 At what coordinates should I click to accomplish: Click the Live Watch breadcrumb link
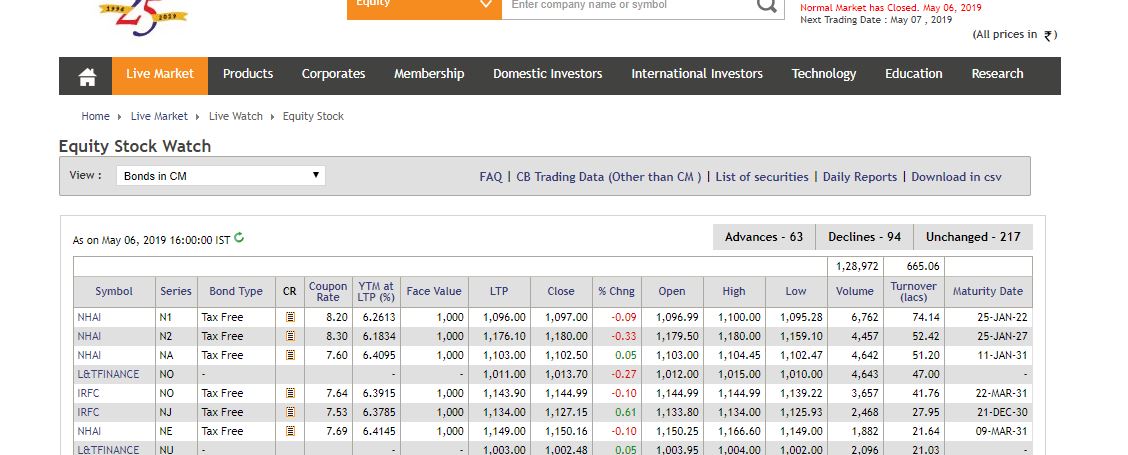click(x=236, y=116)
